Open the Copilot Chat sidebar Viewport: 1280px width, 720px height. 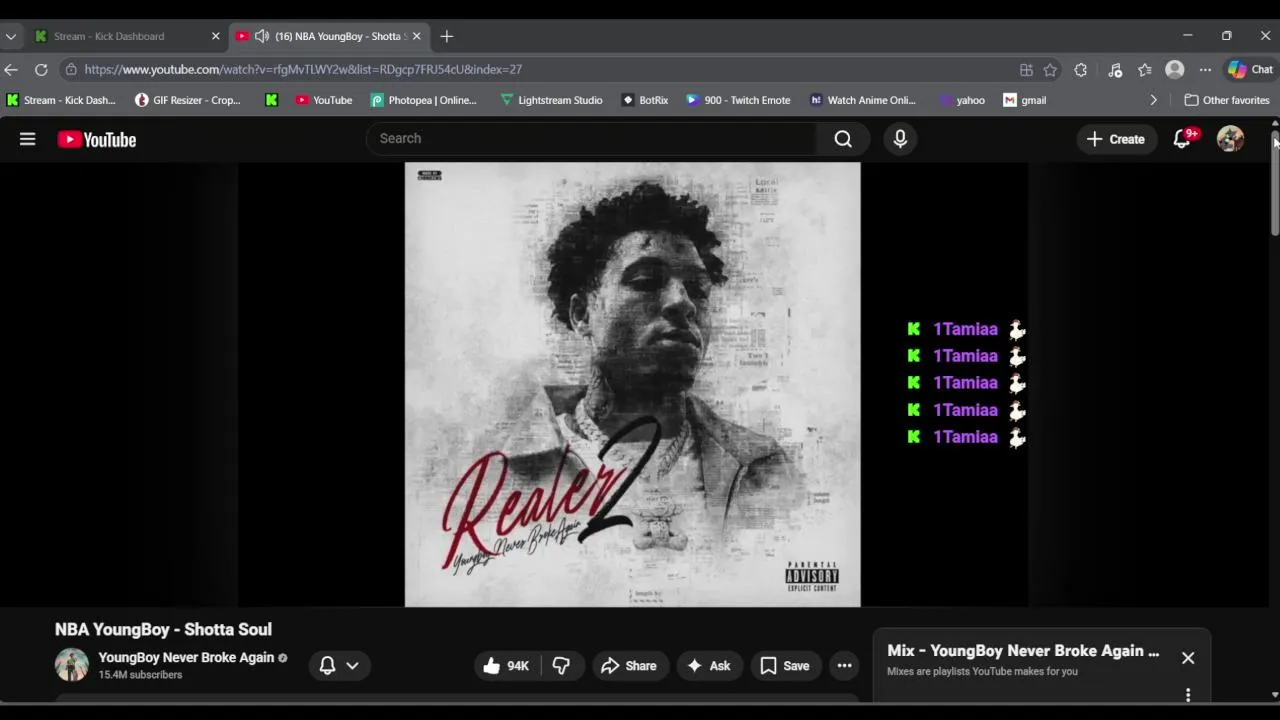[1251, 70]
